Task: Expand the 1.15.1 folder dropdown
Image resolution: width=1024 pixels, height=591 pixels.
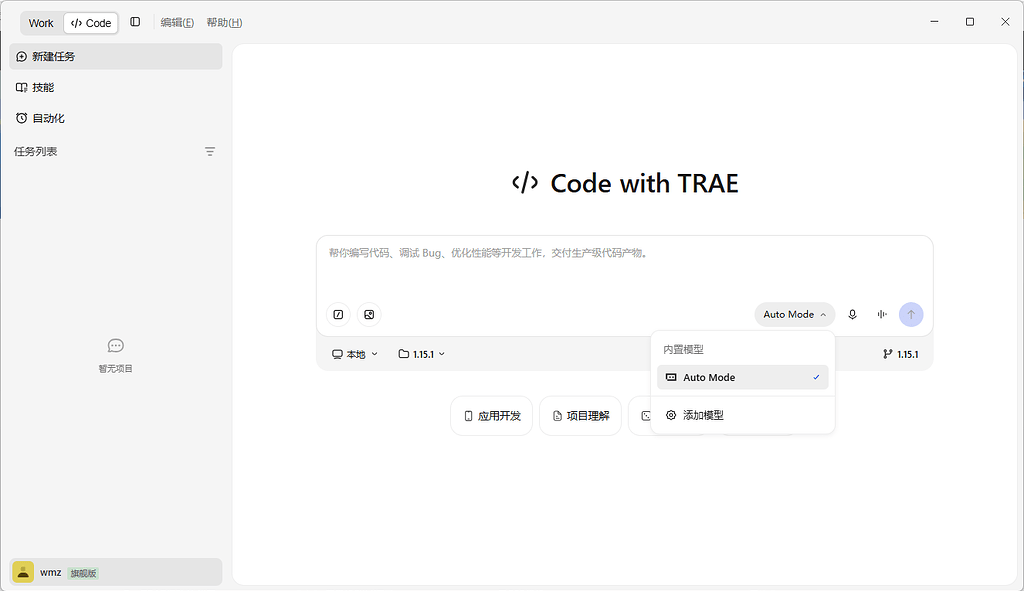Action: 422,354
